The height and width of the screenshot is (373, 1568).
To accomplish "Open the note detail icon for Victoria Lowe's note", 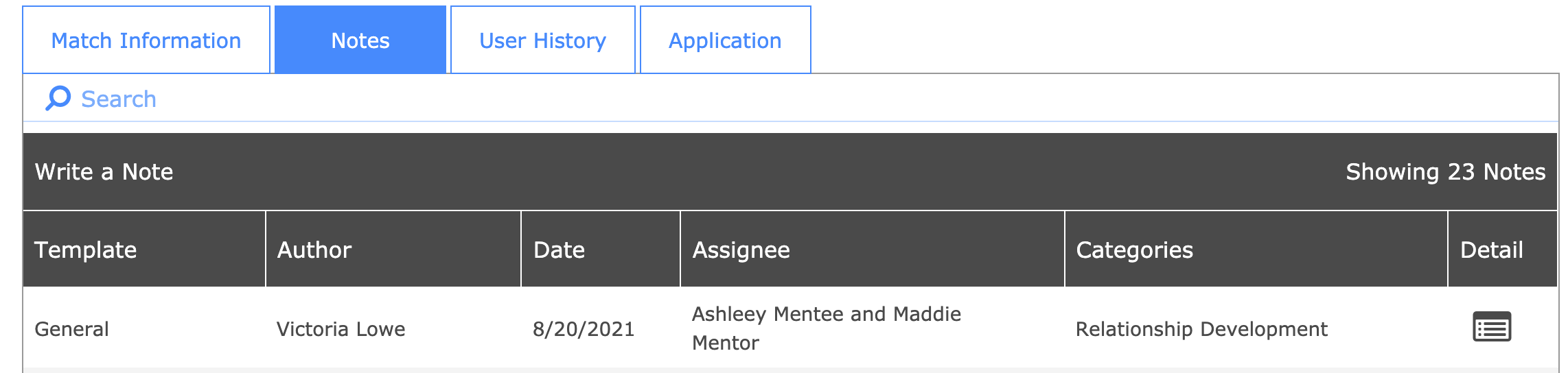I will (1491, 327).
